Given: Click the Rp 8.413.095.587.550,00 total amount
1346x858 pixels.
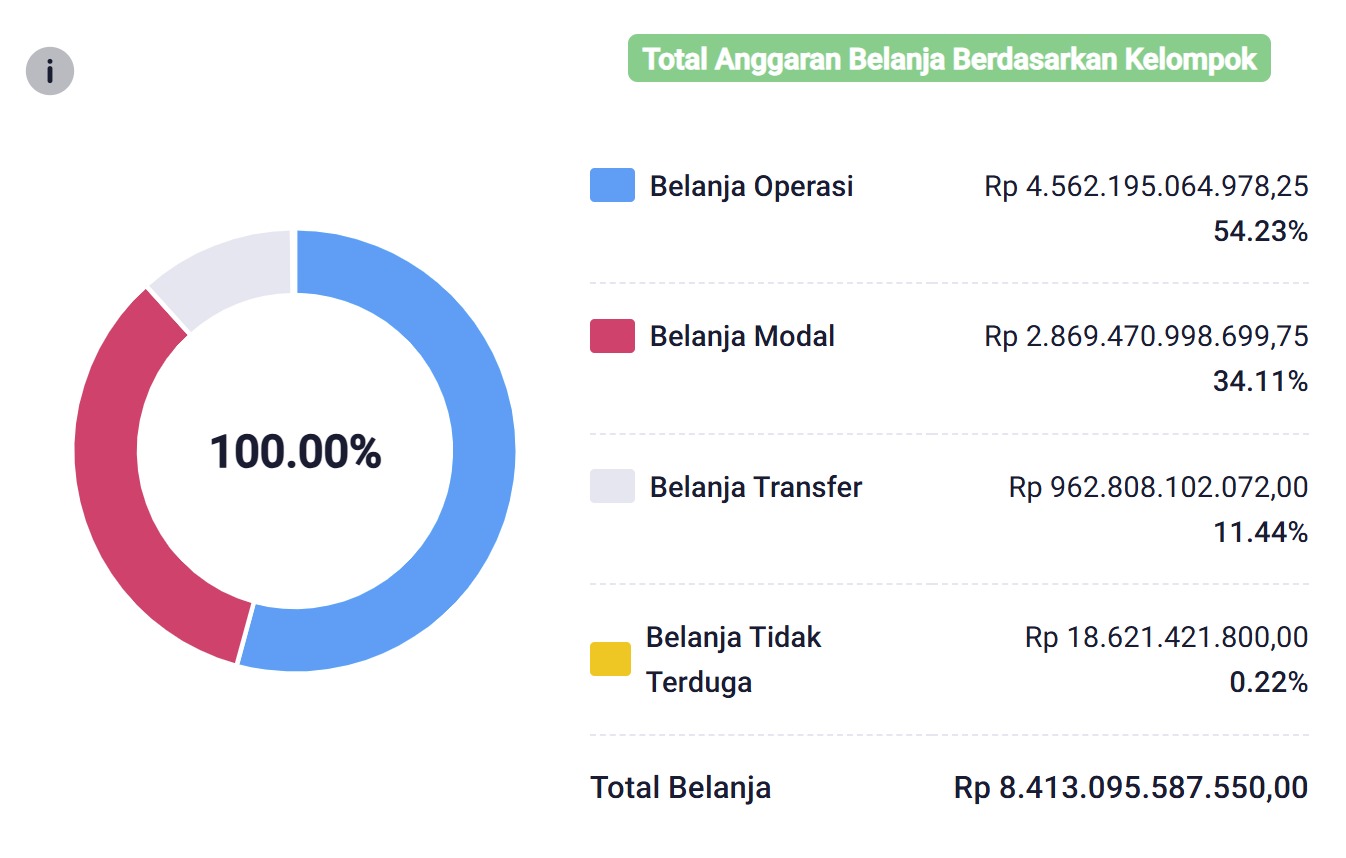Looking at the screenshot, I should pyautogui.click(x=1131, y=787).
